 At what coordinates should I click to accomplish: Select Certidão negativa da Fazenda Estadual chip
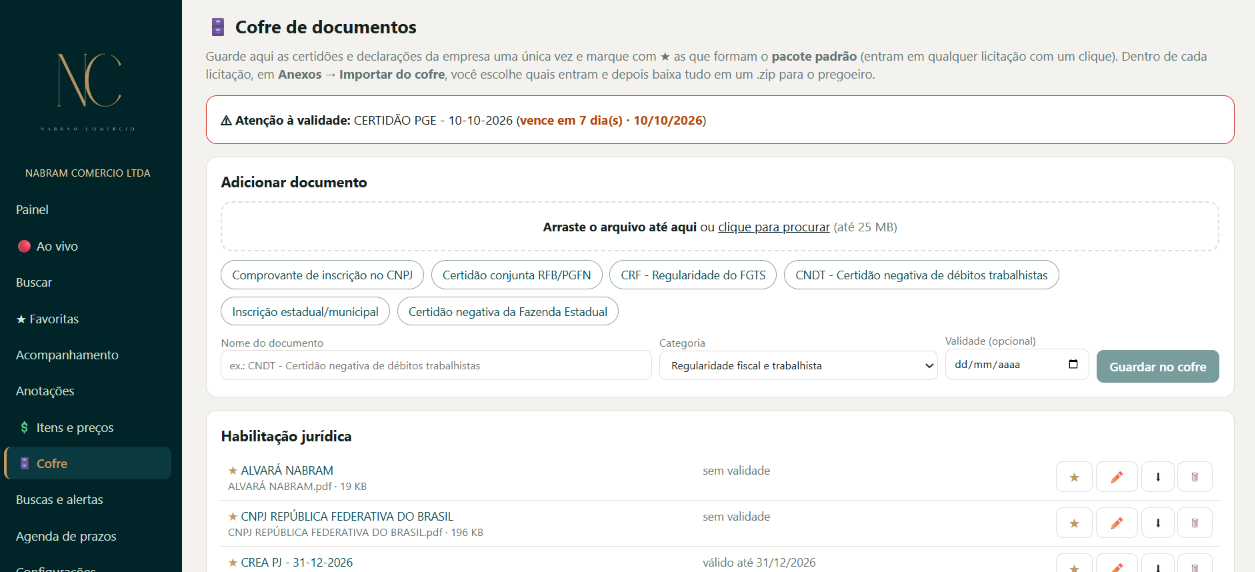click(508, 311)
